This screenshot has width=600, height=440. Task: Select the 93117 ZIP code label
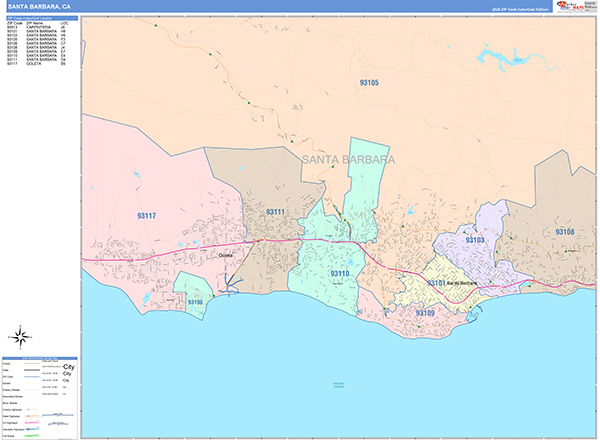[147, 216]
